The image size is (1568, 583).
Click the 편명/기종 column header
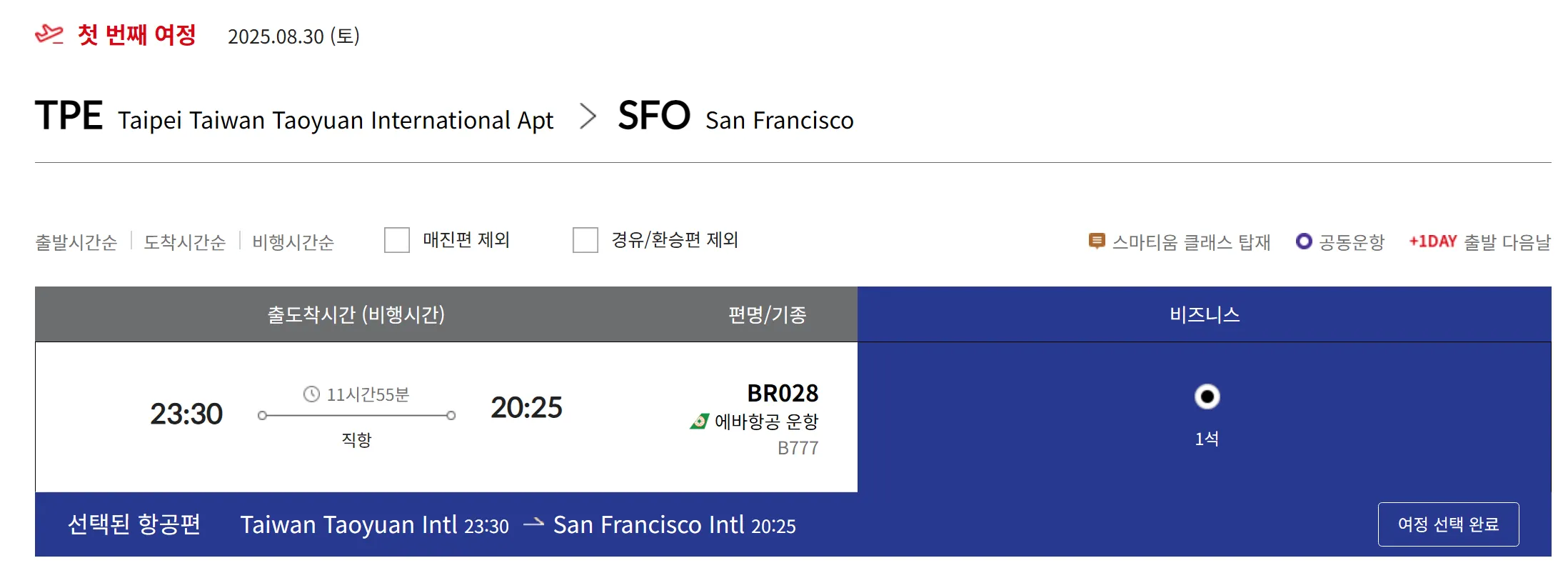[767, 314]
